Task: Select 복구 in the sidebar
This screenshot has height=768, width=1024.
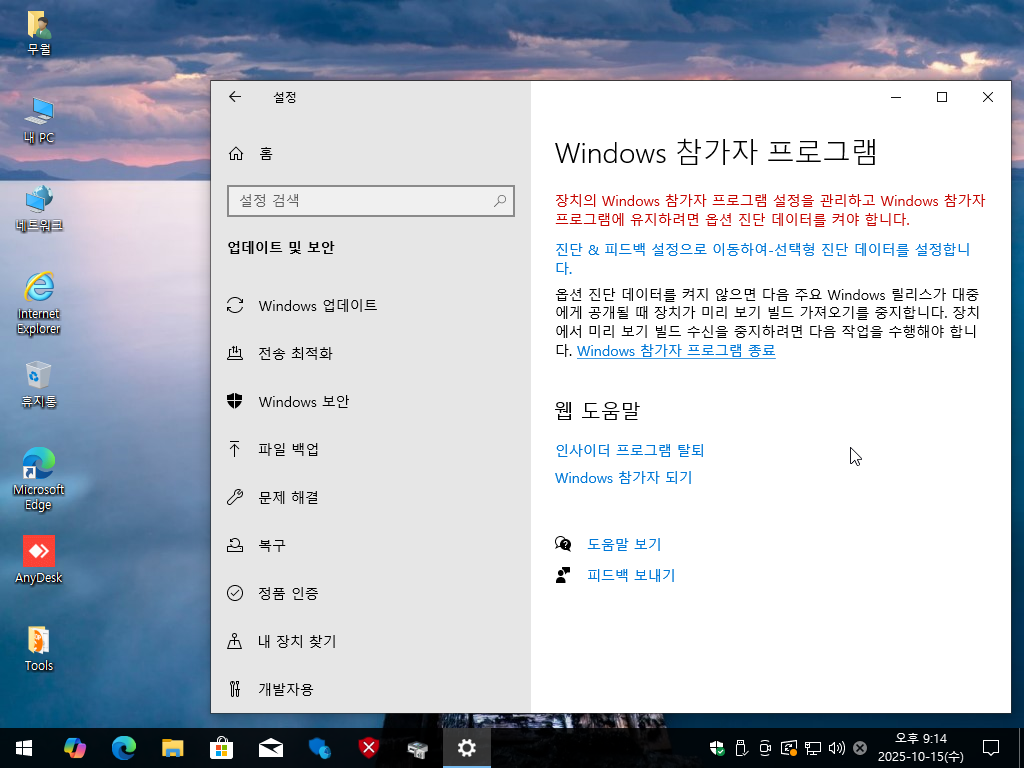Action: pos(370,545)
